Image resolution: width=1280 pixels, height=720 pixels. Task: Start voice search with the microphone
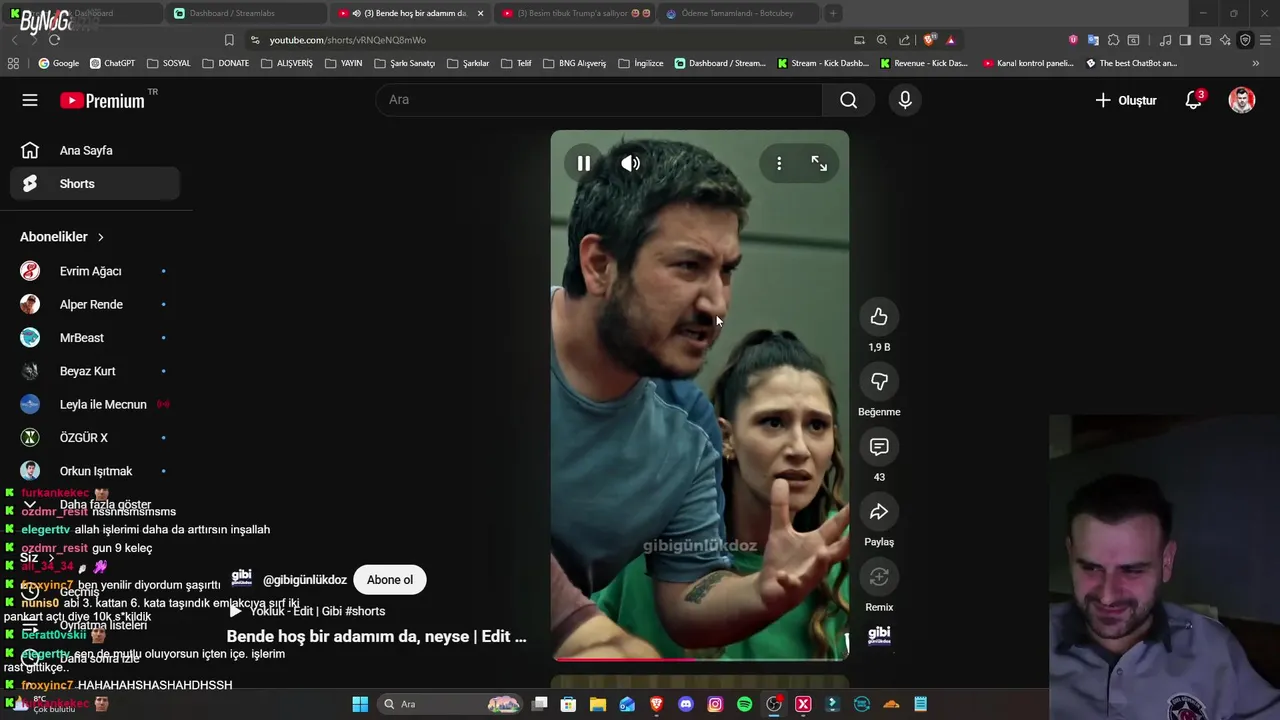905,100
